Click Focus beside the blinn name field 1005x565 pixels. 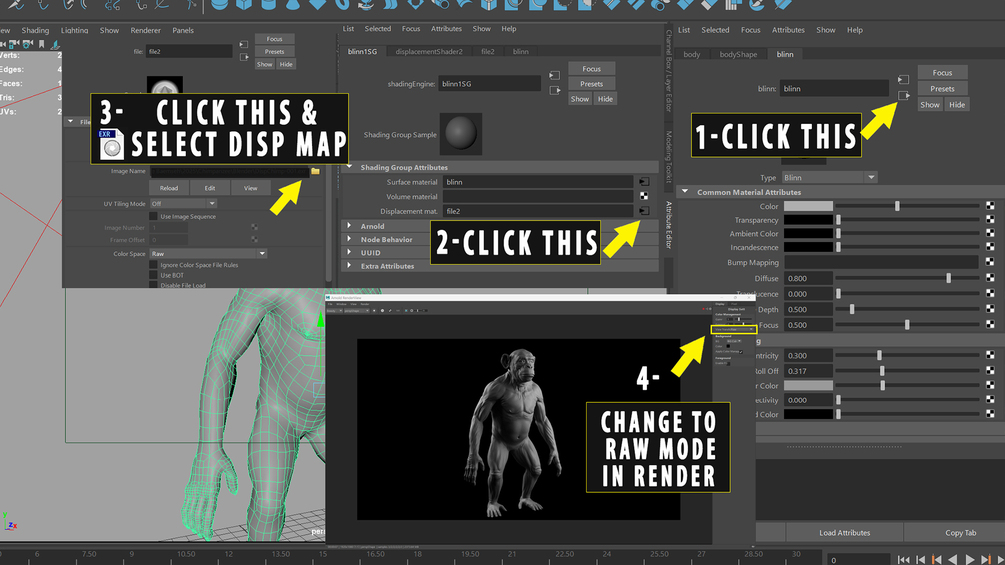(x=942, y=72)
